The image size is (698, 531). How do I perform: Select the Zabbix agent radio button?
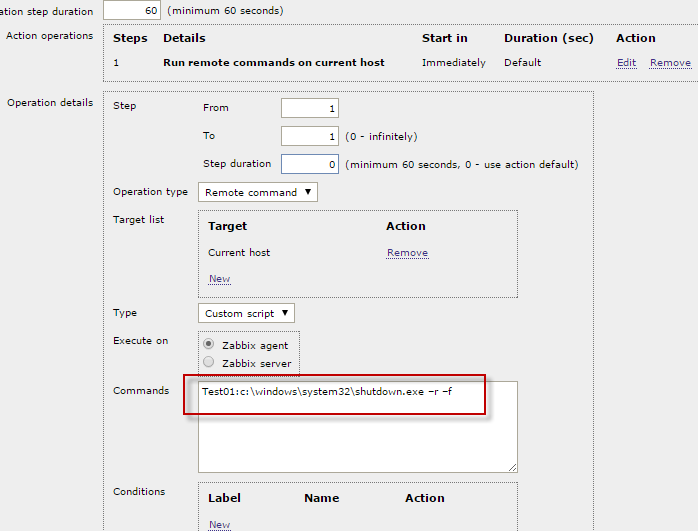pyautogui.click(x=208, y=345)
